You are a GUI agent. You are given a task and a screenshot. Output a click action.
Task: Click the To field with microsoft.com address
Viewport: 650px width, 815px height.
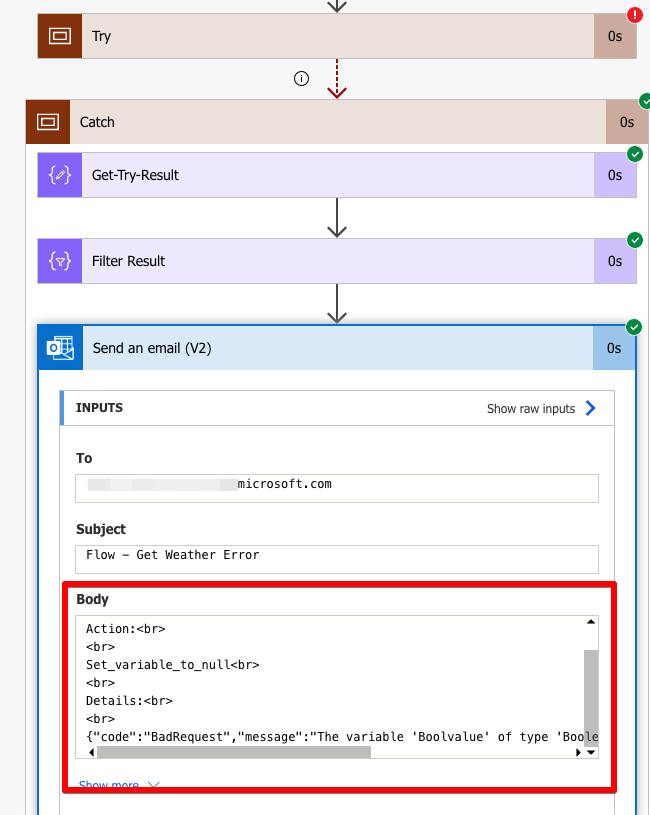click(337, 488)
